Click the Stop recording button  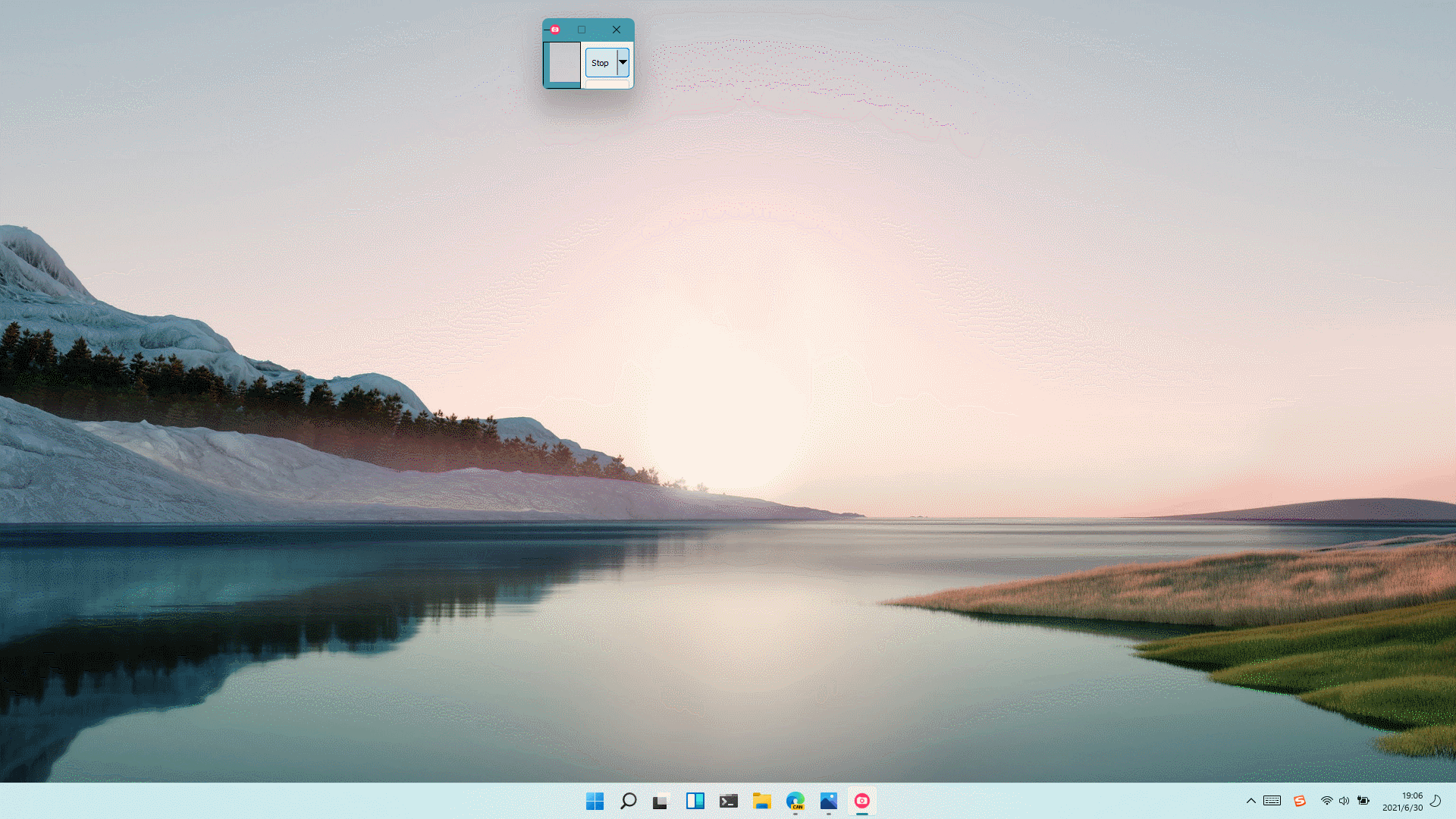pyautogui.click(x=600, y=63)
